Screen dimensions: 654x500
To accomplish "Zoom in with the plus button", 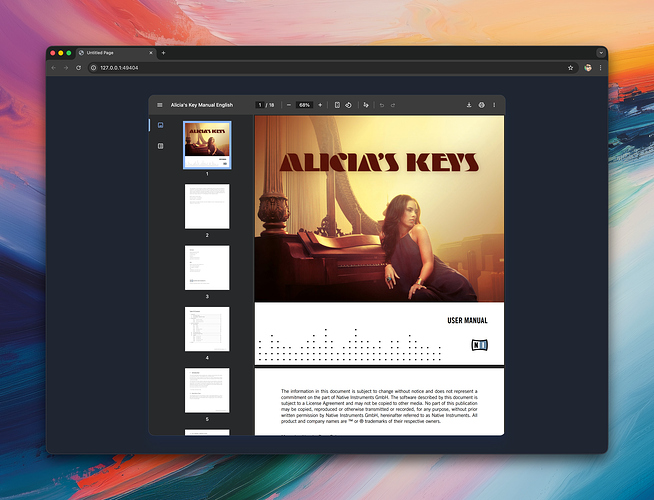I will [x=320, y=105].
